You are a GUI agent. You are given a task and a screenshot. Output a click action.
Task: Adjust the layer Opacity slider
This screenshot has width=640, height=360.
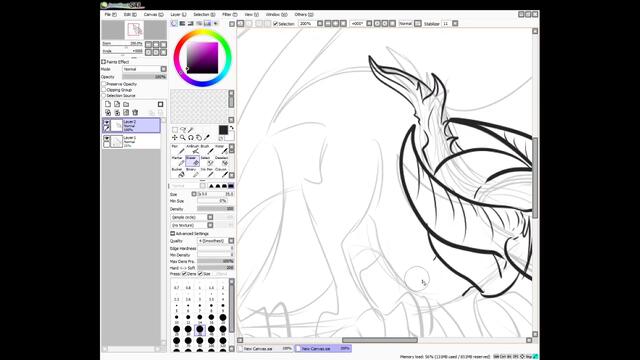(144, 77)
